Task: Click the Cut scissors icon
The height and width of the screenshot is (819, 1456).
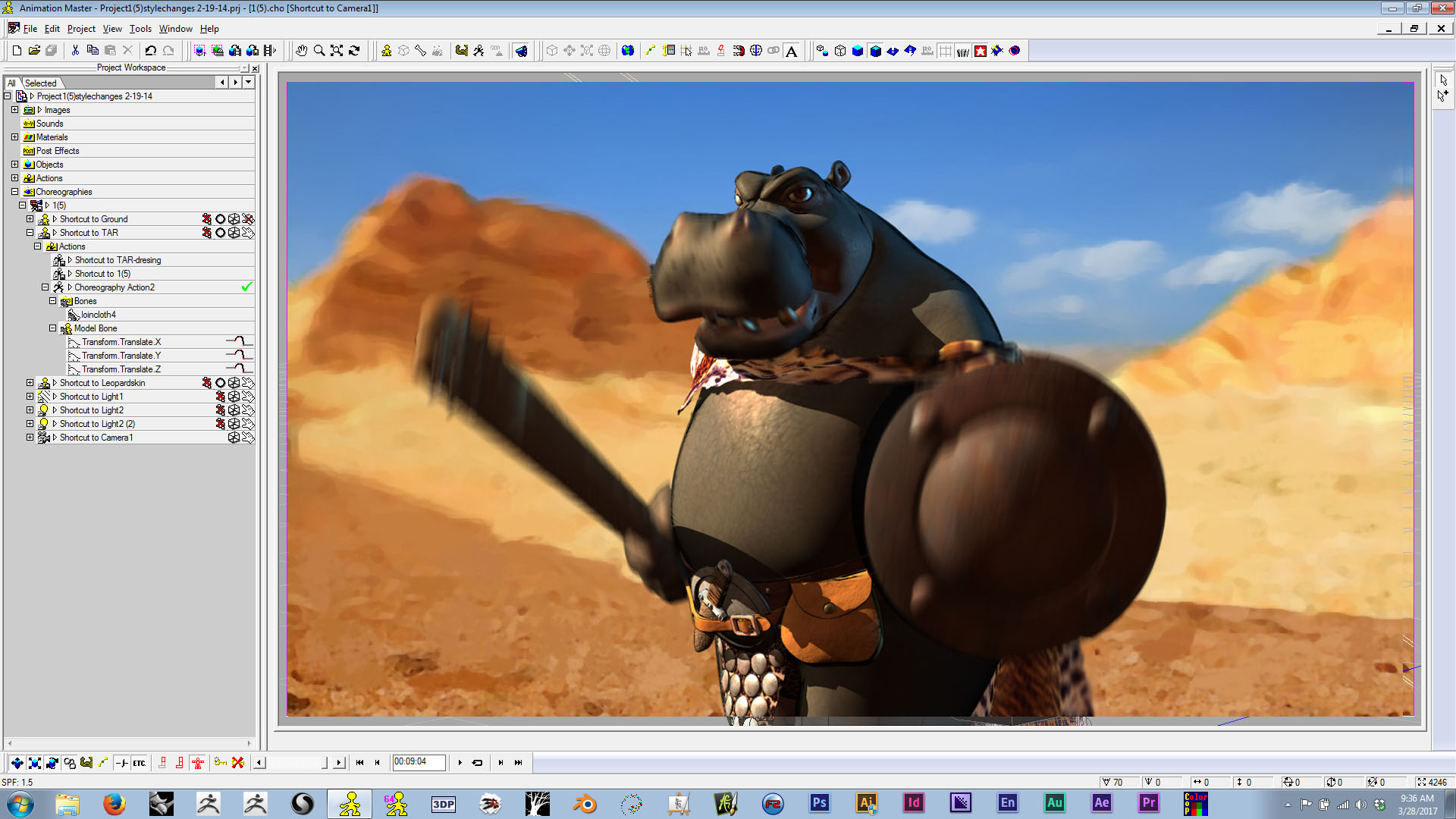Action: tap(75, 51)
